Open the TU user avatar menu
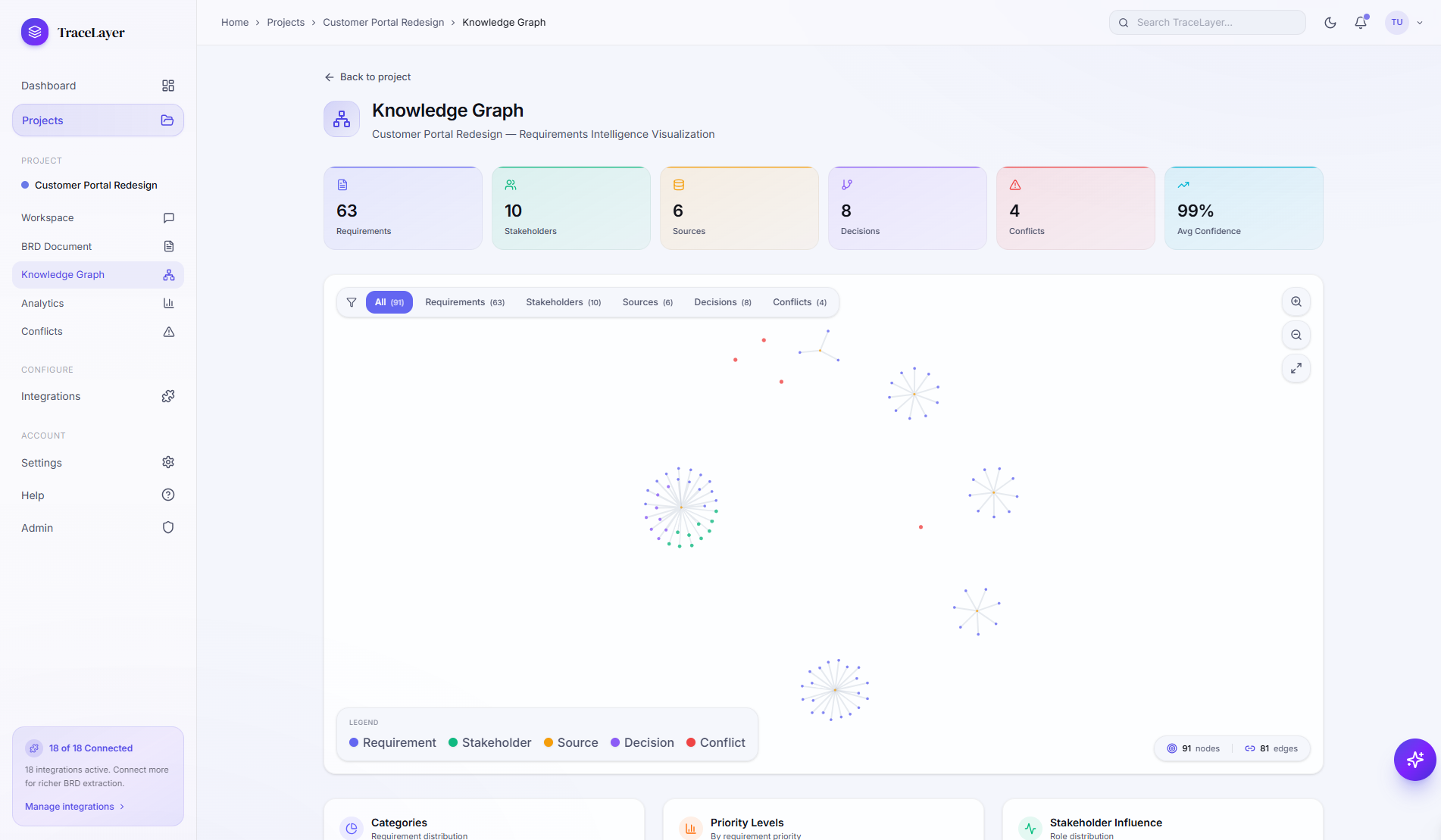 (x=1396, y=23)
